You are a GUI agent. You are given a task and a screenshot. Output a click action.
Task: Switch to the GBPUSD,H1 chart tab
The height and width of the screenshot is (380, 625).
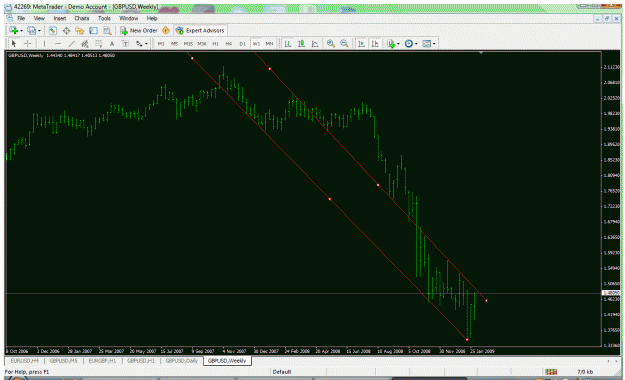point(141,361)
